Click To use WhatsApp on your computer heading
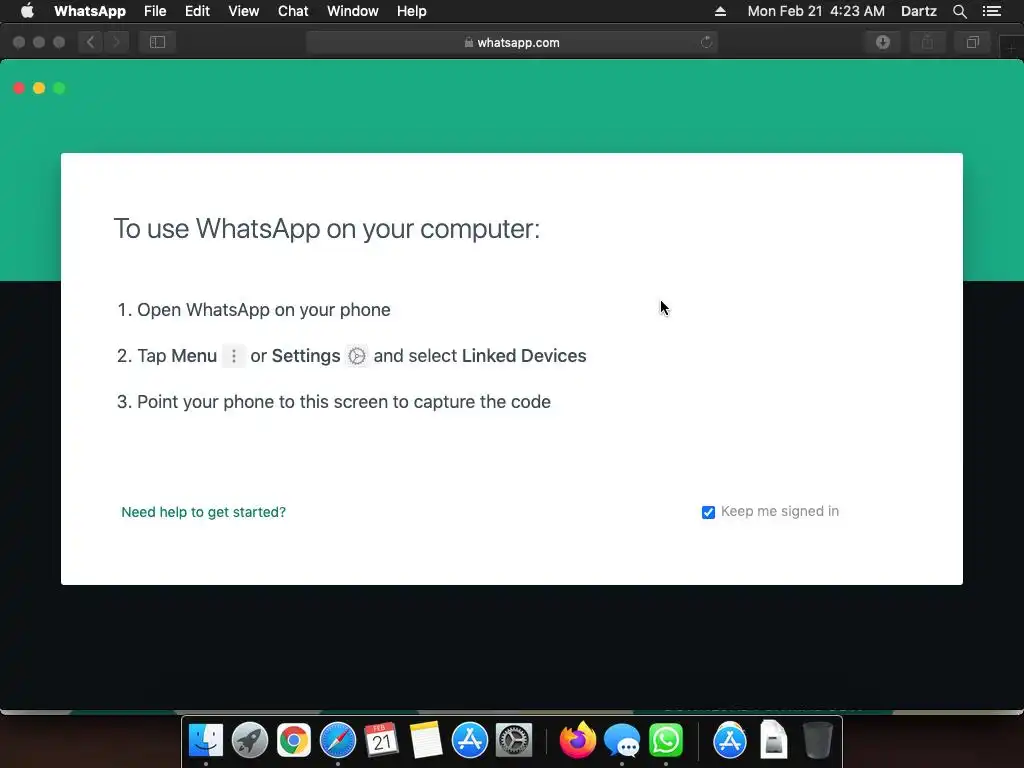Viewport: 1024px width, 768px height. click(x=327, y=229)
